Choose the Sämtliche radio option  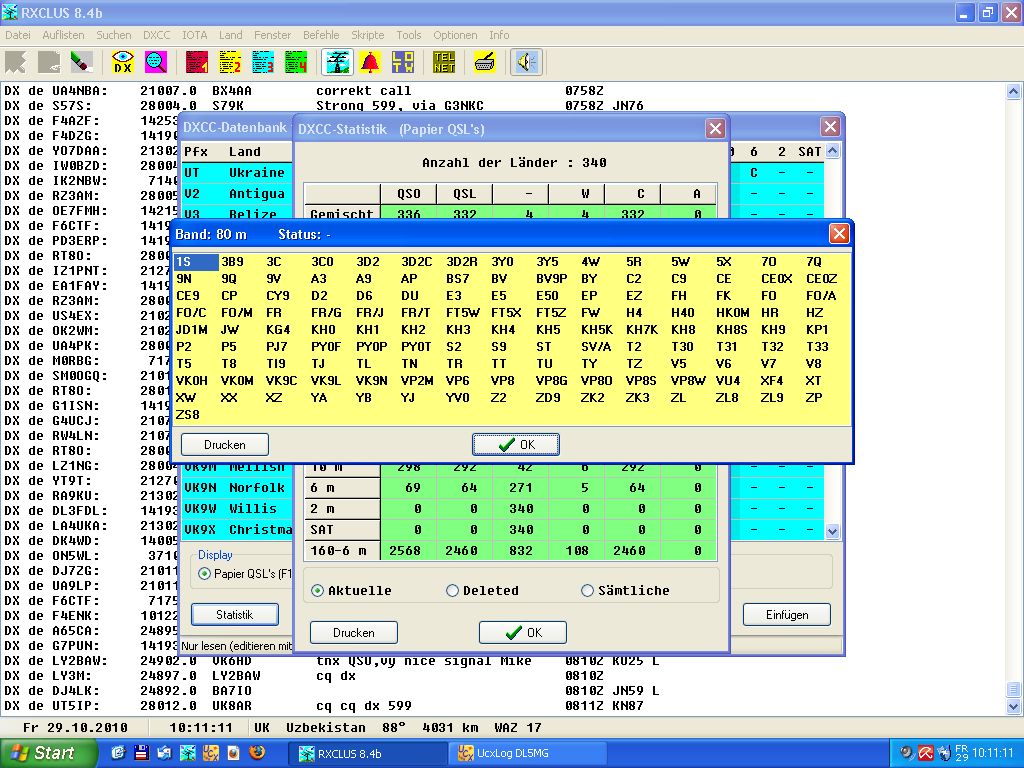(587, 591)
